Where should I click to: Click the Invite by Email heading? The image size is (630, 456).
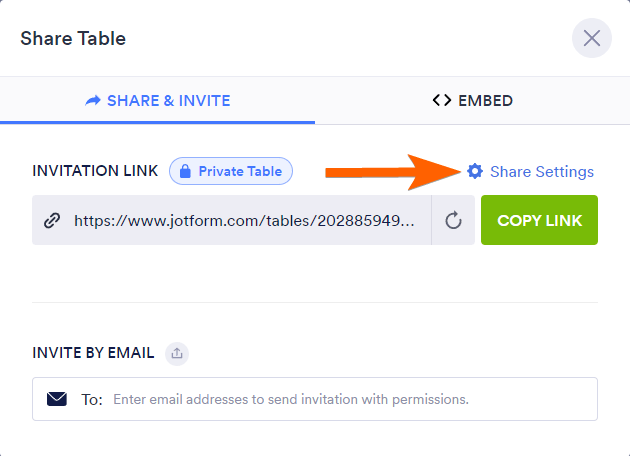pos(93,352)
